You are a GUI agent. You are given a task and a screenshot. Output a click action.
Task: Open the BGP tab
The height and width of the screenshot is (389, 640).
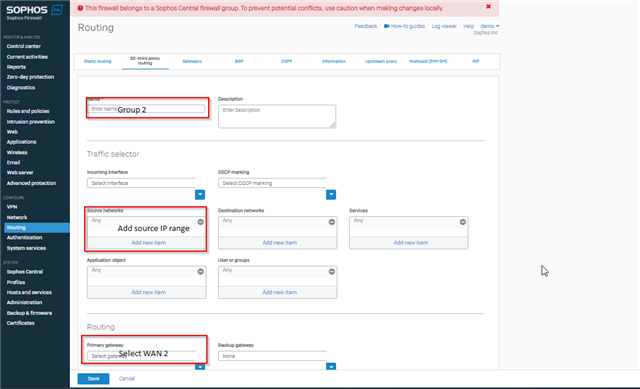(239, 61)
